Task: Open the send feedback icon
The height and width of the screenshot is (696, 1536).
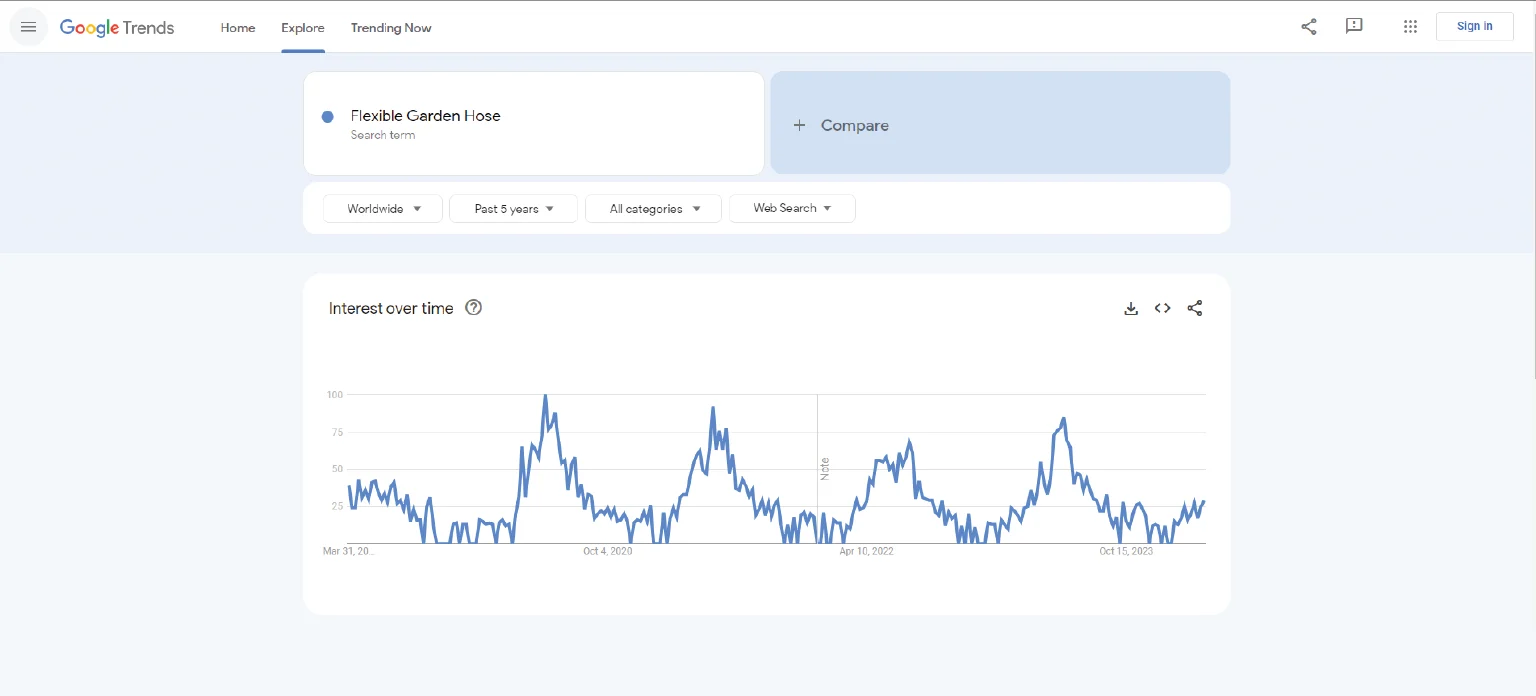Action: [x=1354, y=27]
